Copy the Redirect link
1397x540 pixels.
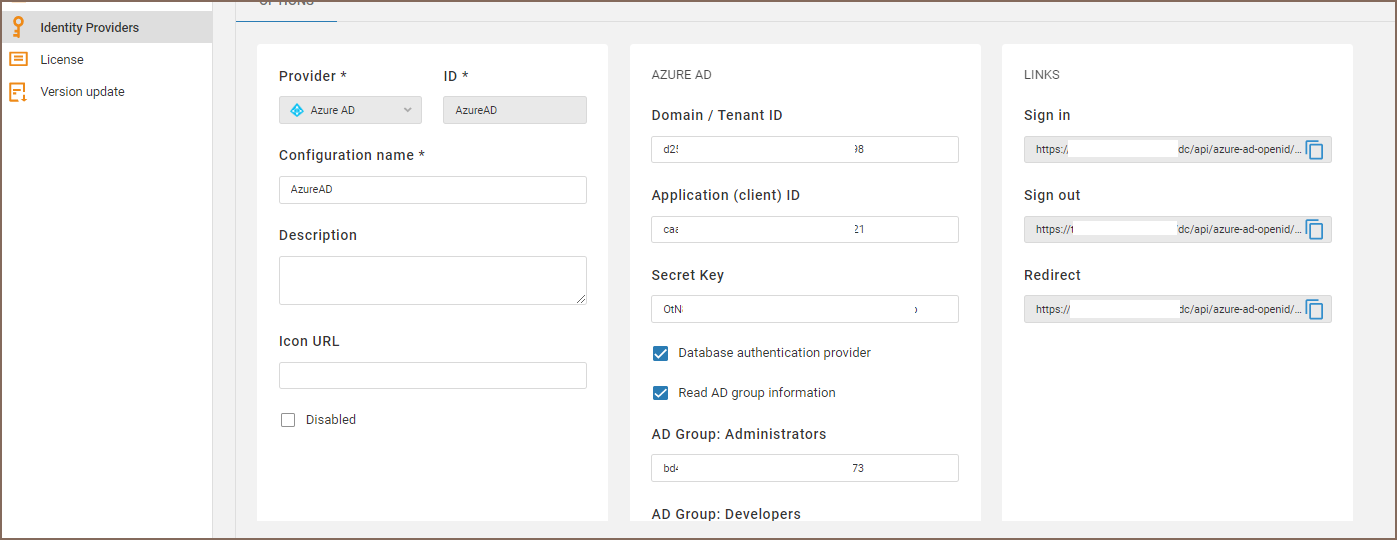(x=1315, y=310)
